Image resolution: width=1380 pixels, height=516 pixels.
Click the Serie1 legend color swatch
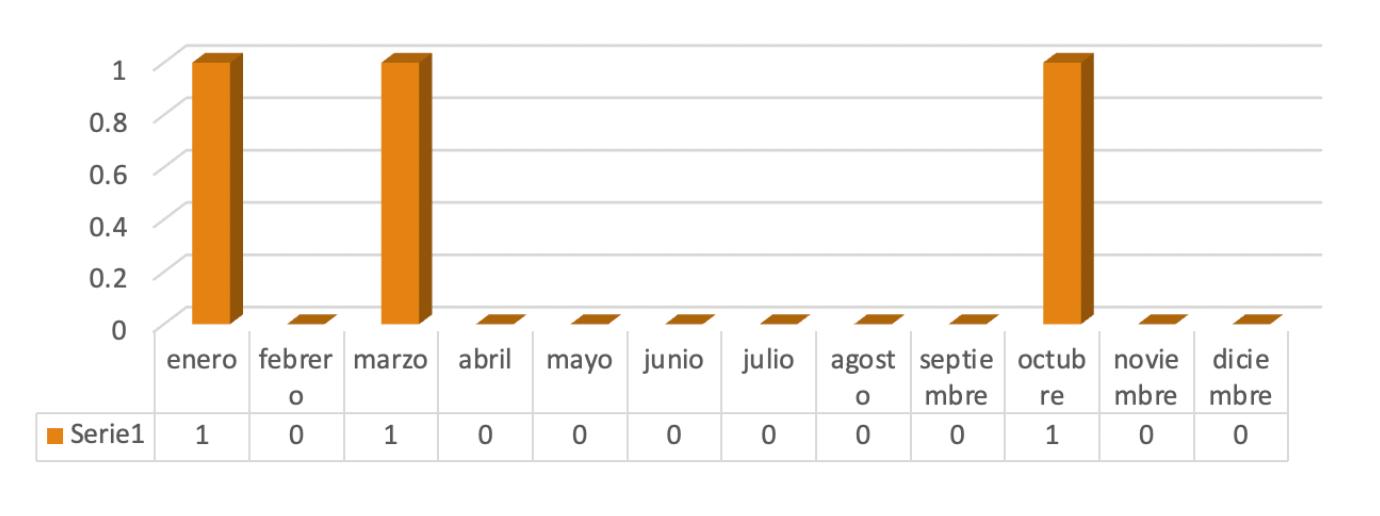(x=55, y=436)
